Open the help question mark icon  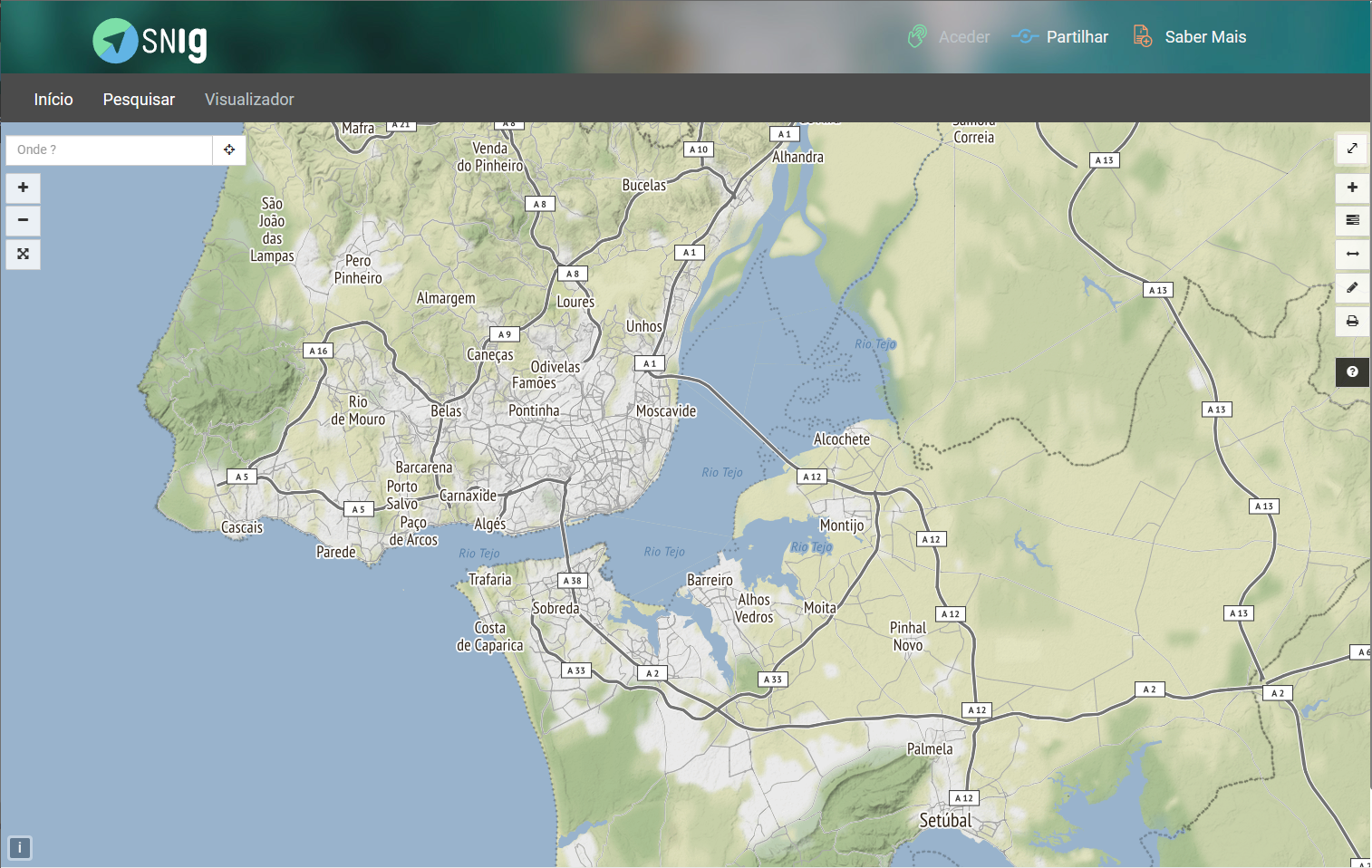(x=1352, y=371)
